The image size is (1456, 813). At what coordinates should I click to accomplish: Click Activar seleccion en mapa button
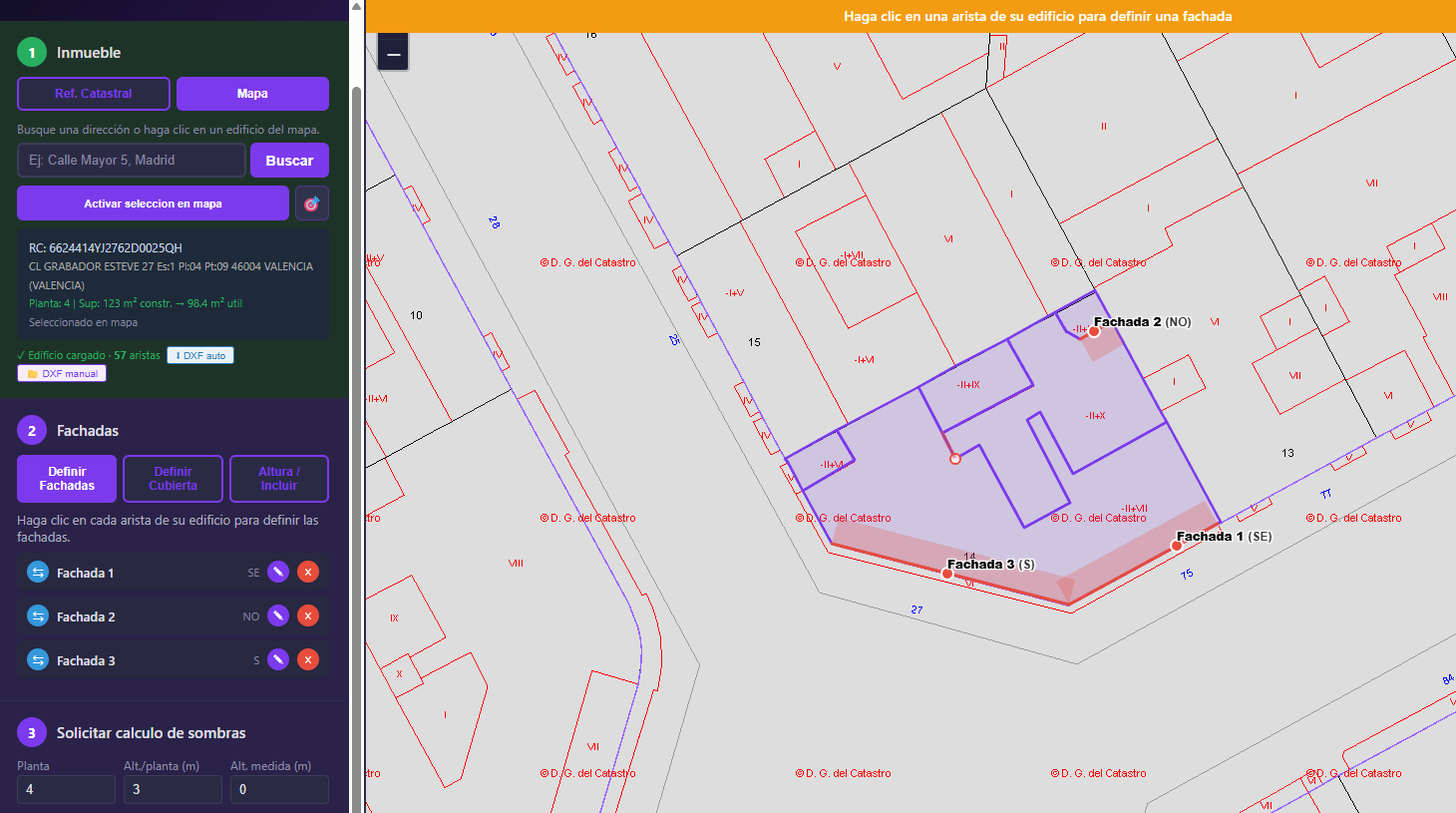click(153, 203)
